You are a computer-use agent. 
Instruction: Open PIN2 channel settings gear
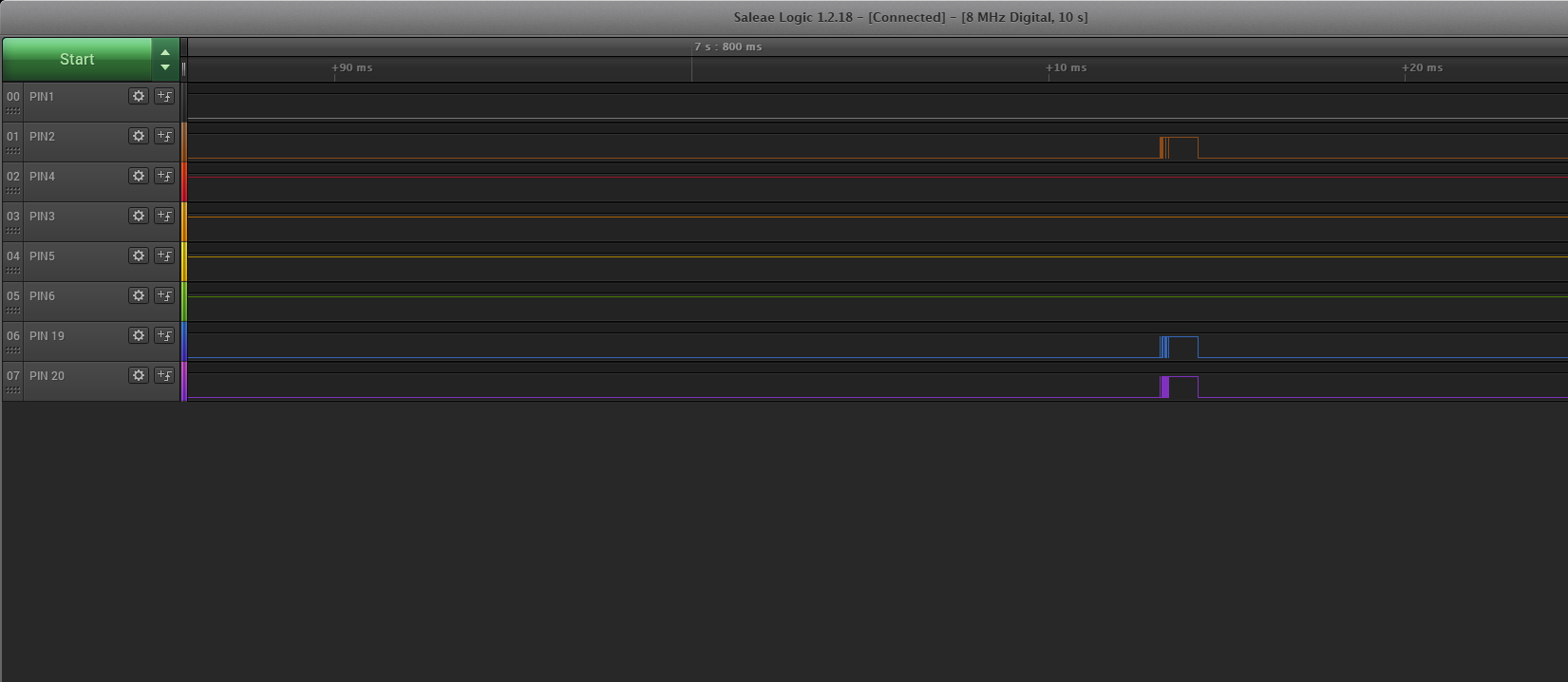point(139,136)
